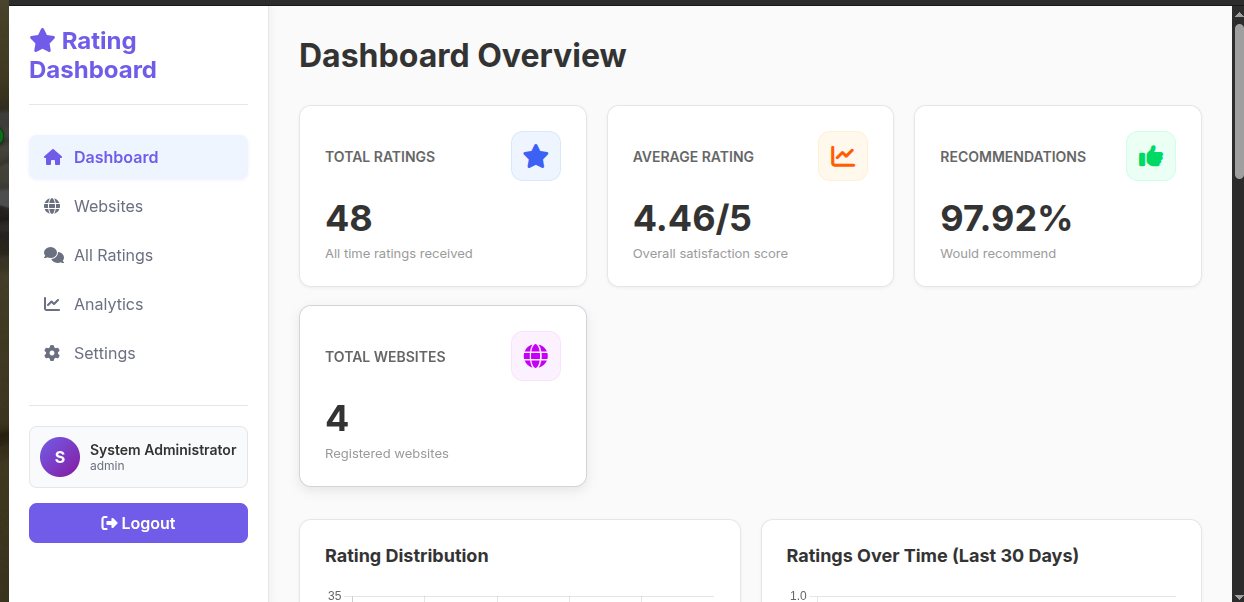This screenshot has height=602, width=1244.
Task: Click the purple S avatar circle
Action: [x=59, y=457]
